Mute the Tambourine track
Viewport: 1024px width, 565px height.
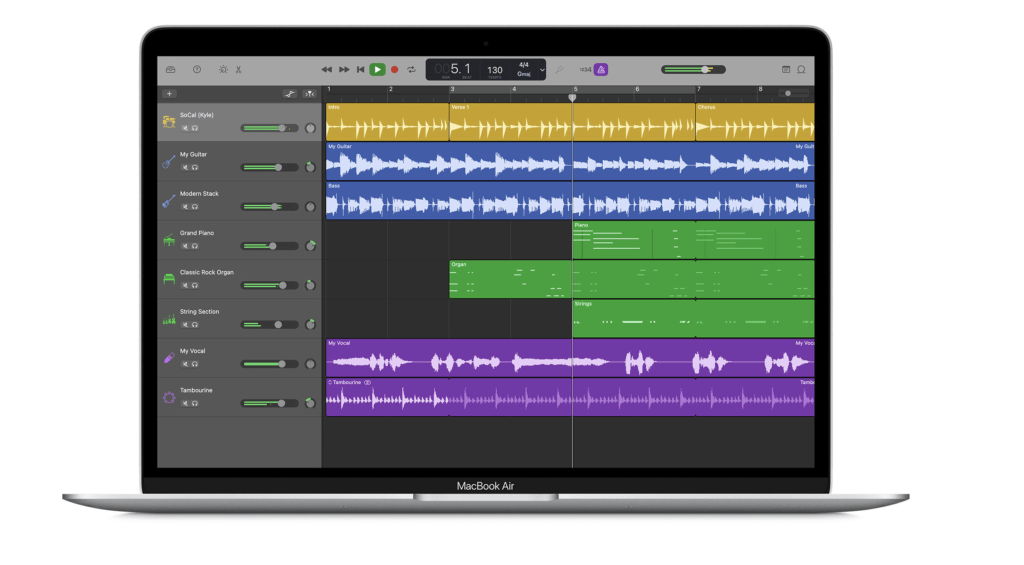pos(185,403)
